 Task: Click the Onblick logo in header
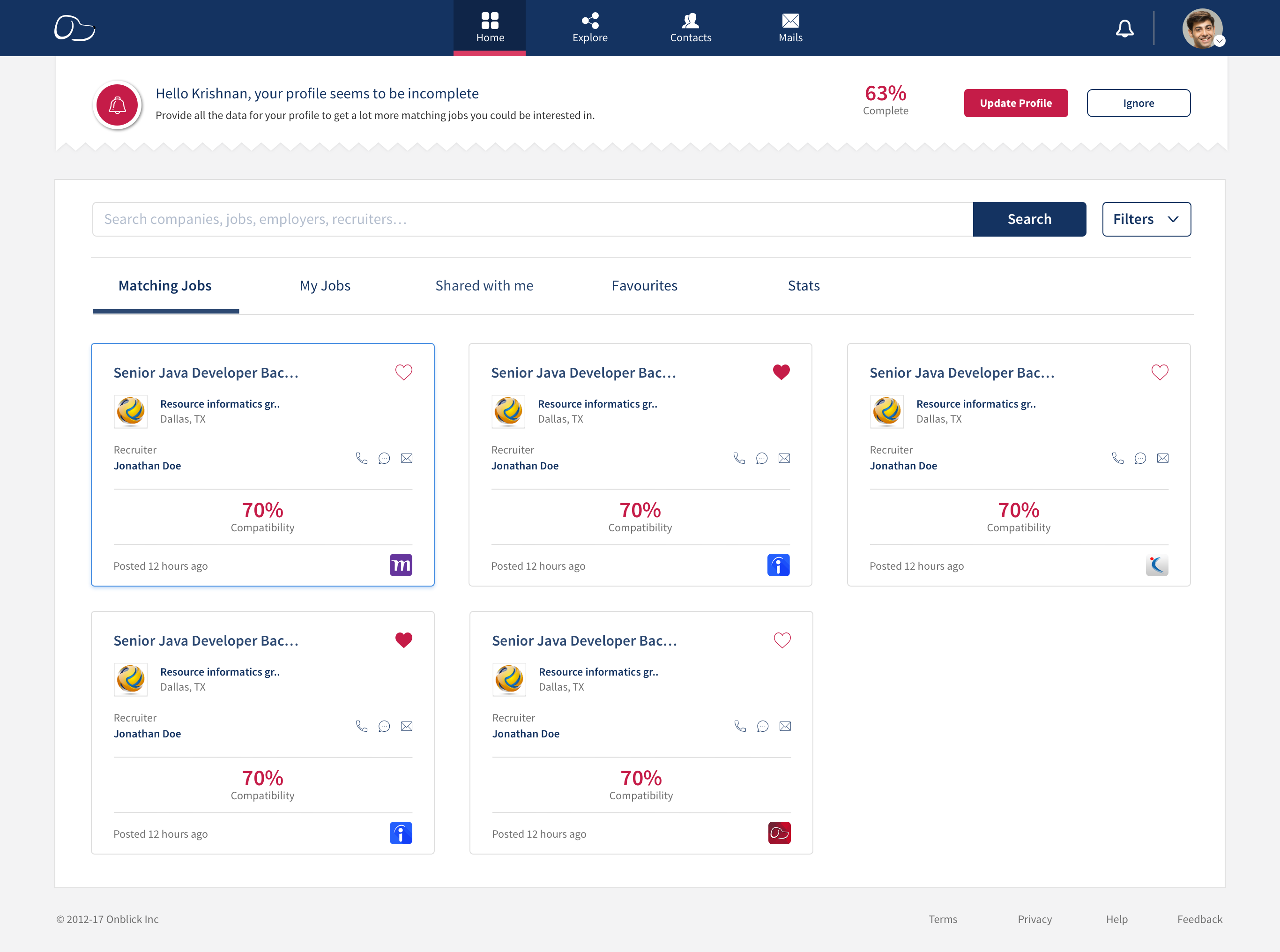(x=74, y=28)
